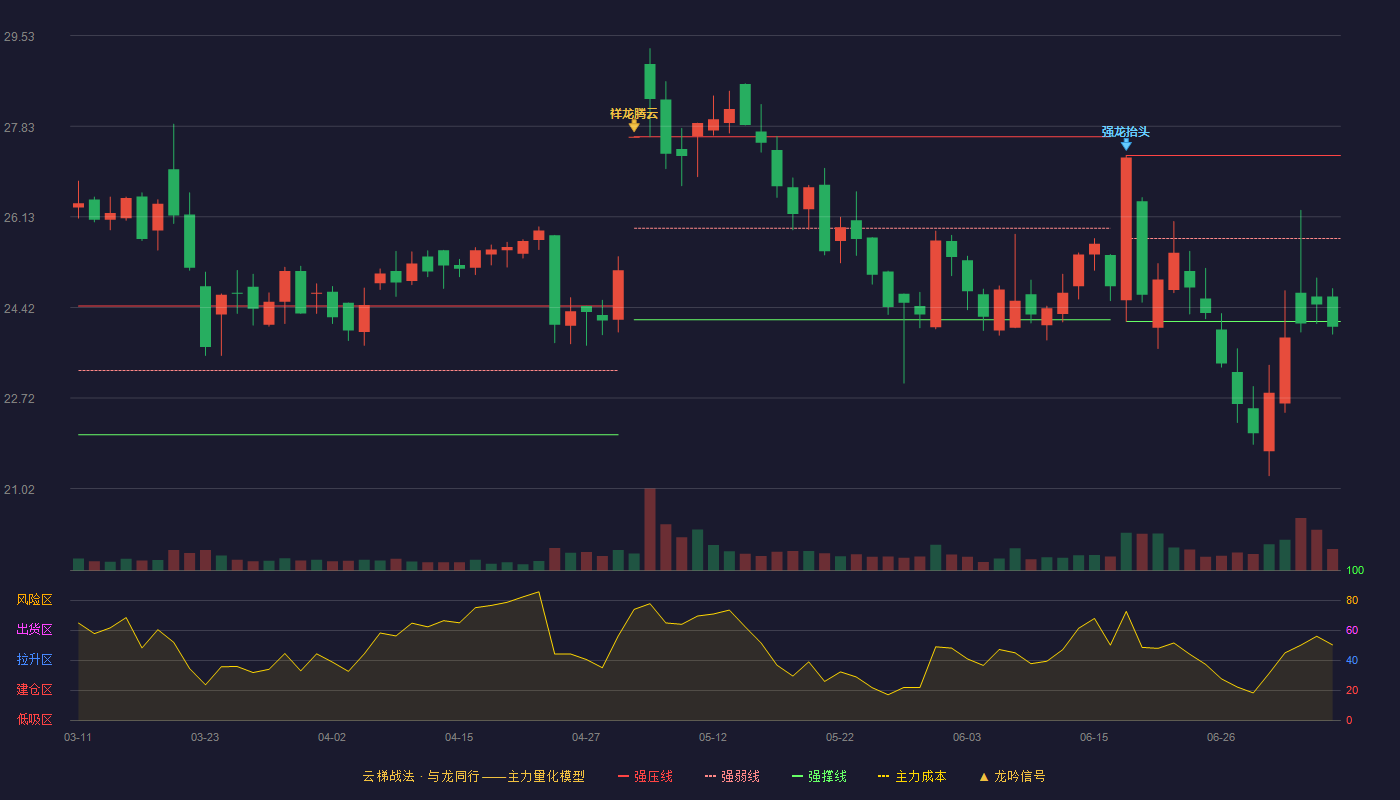This screenshot has height=800, width=1400.
Task: Hide the 龙吟信号 series via legend label
Action: [x=1020, y=777]
